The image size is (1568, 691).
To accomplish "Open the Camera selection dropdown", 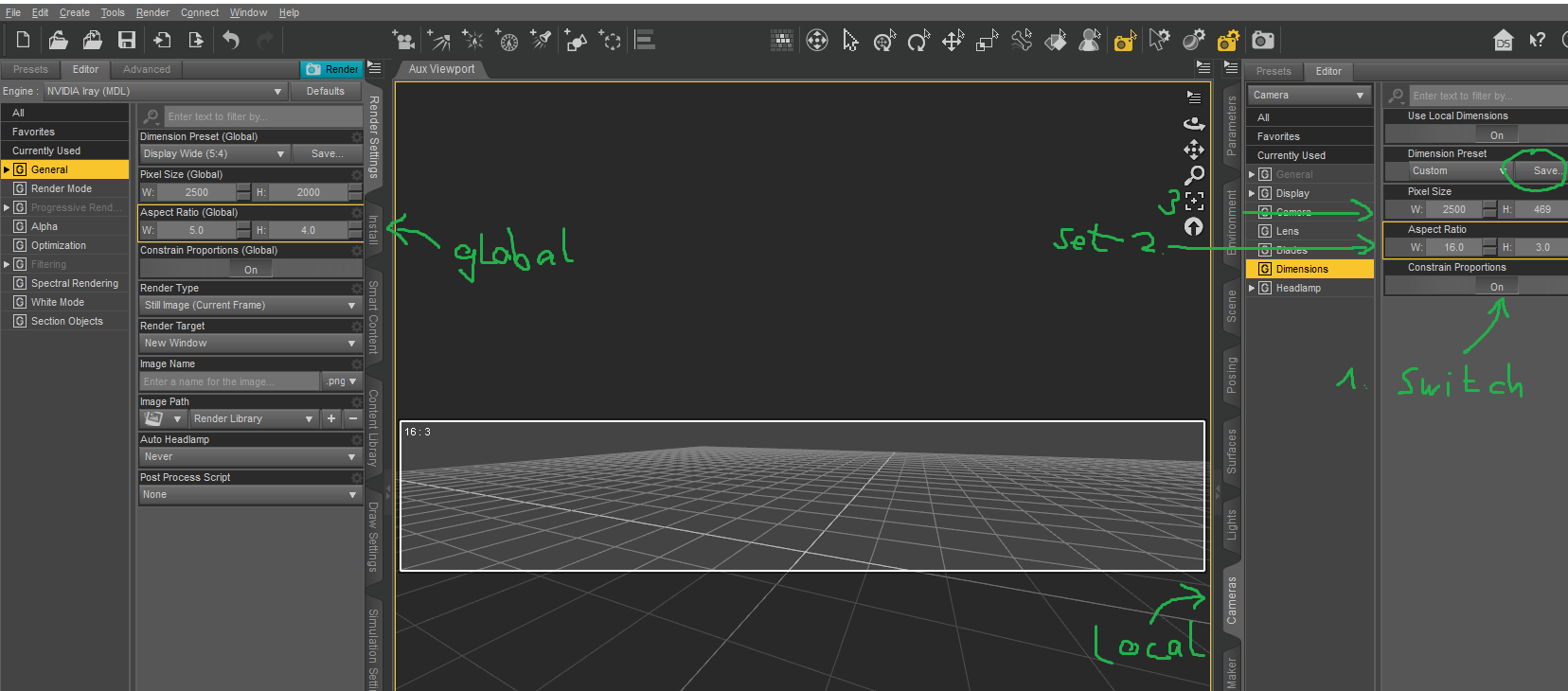I will pos(1310,95).
